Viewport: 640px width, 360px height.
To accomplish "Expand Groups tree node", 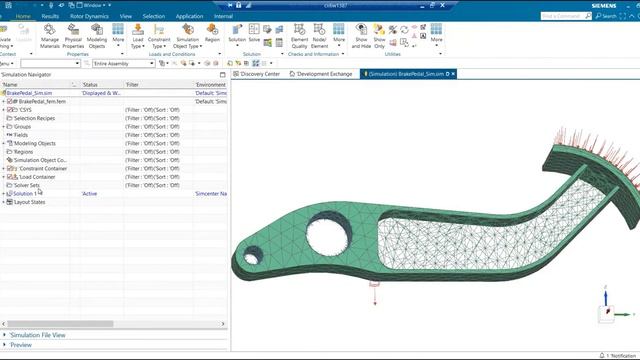I will coord(4,127).
